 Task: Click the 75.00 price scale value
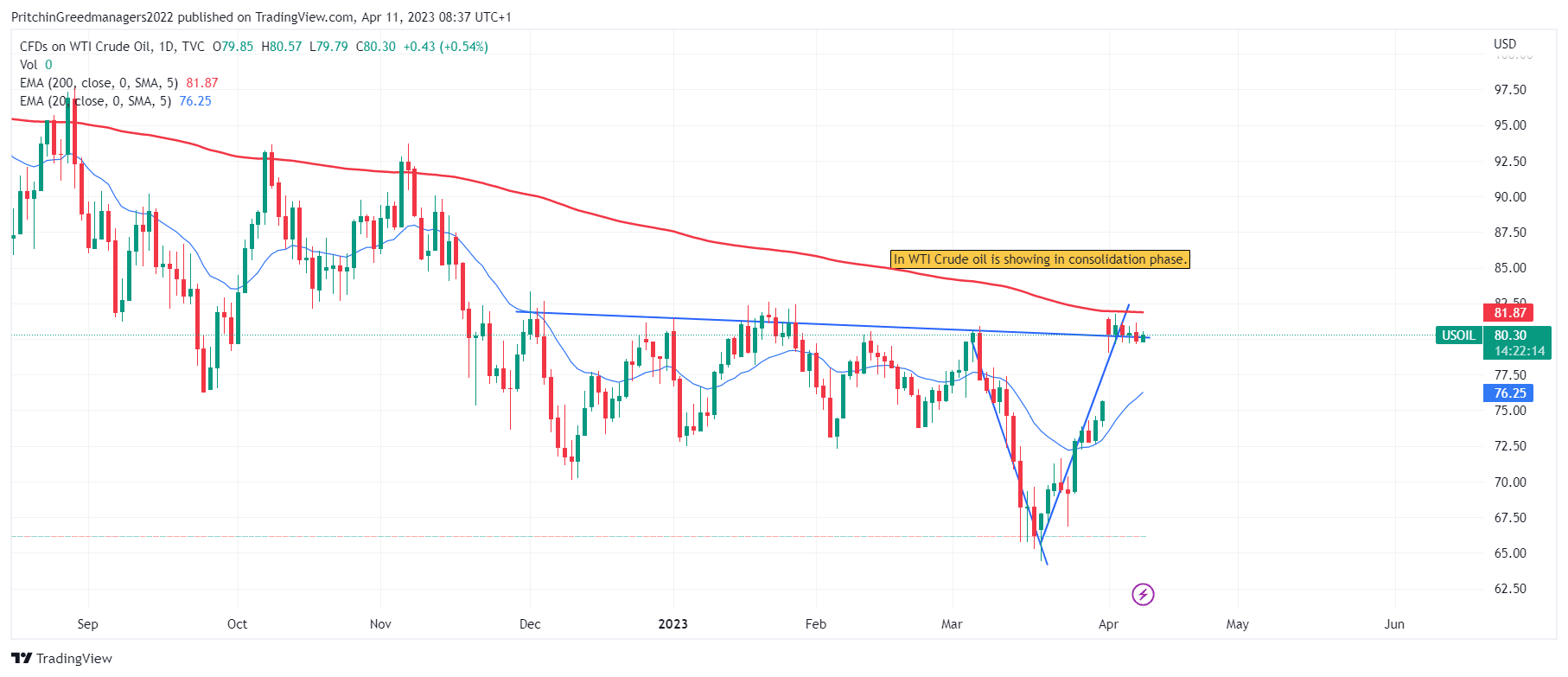tap(1510, 411)
